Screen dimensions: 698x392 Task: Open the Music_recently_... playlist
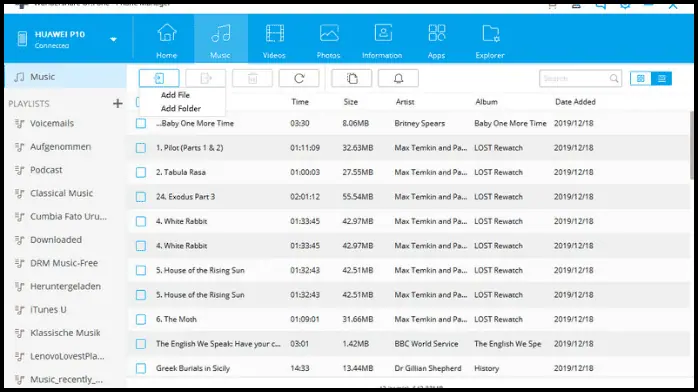66,380
